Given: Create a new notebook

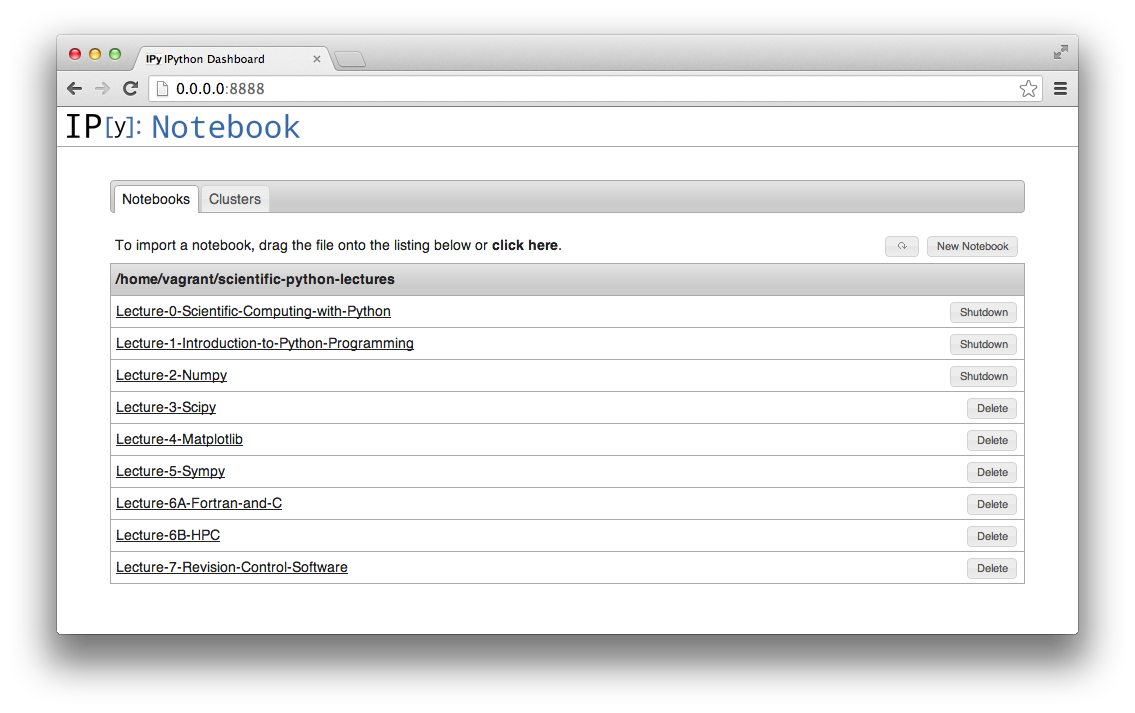Looking at the screenshot, I should [972, 246].
